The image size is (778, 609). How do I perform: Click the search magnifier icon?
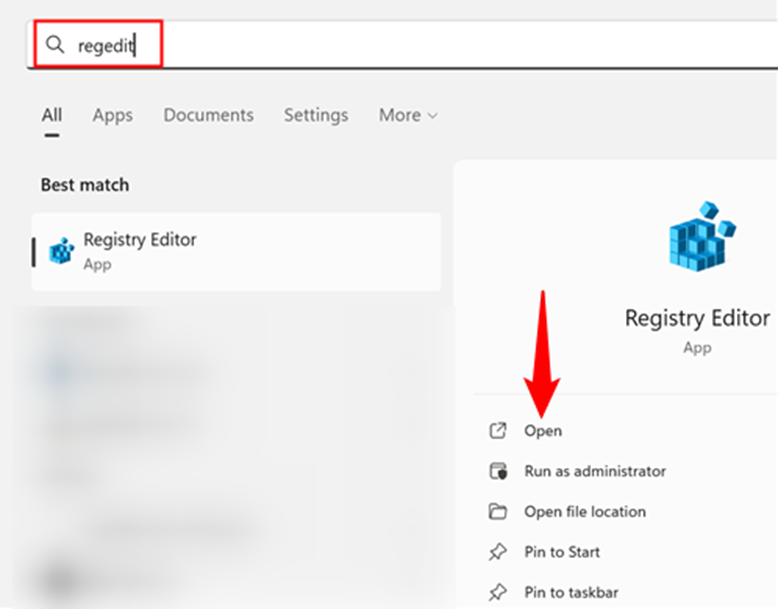coord(55,45)
